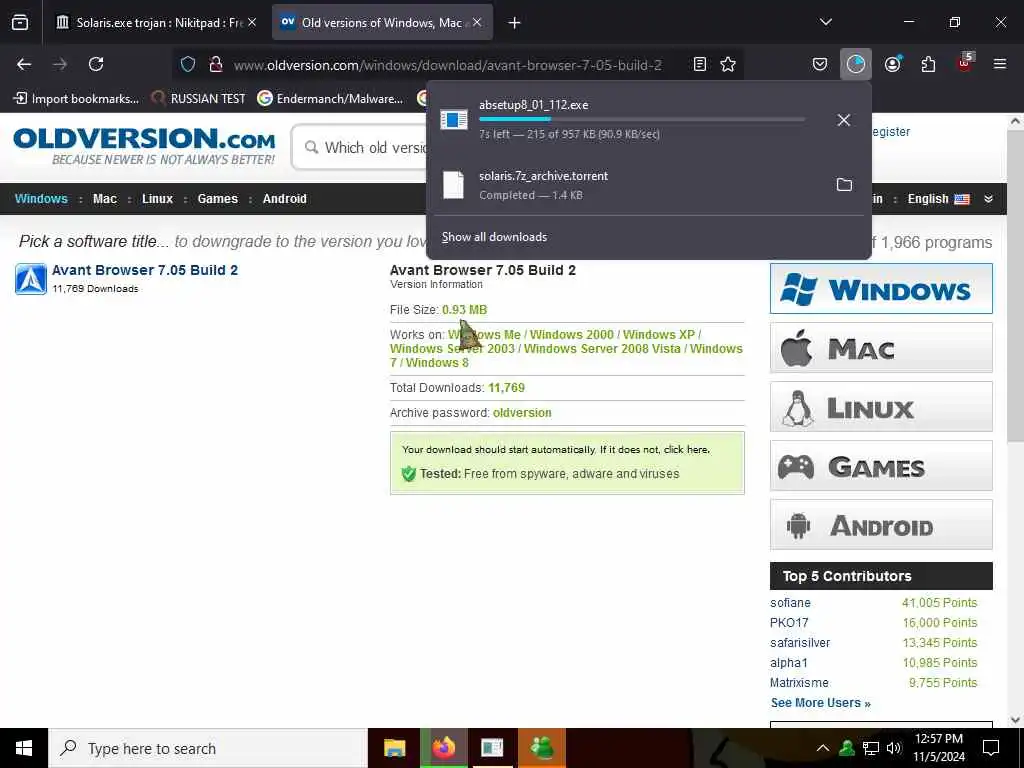The height and width of the screenshot is (768, 1024).
Task: Click Import bookmarks button
Action: pyautogui.click(x=76, y=99)
